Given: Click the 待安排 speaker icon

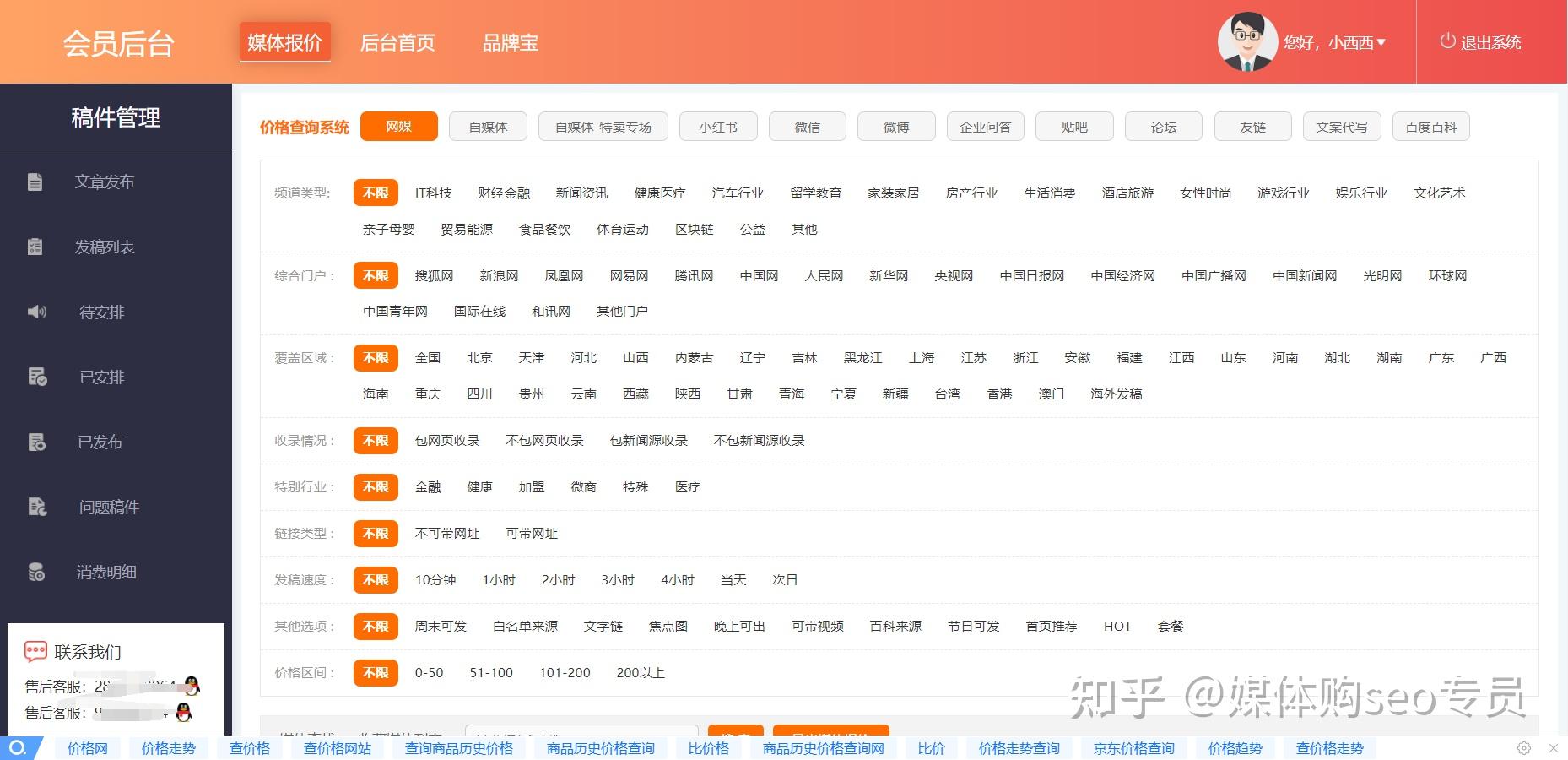Looking at the screenshot, I should 37,312.
